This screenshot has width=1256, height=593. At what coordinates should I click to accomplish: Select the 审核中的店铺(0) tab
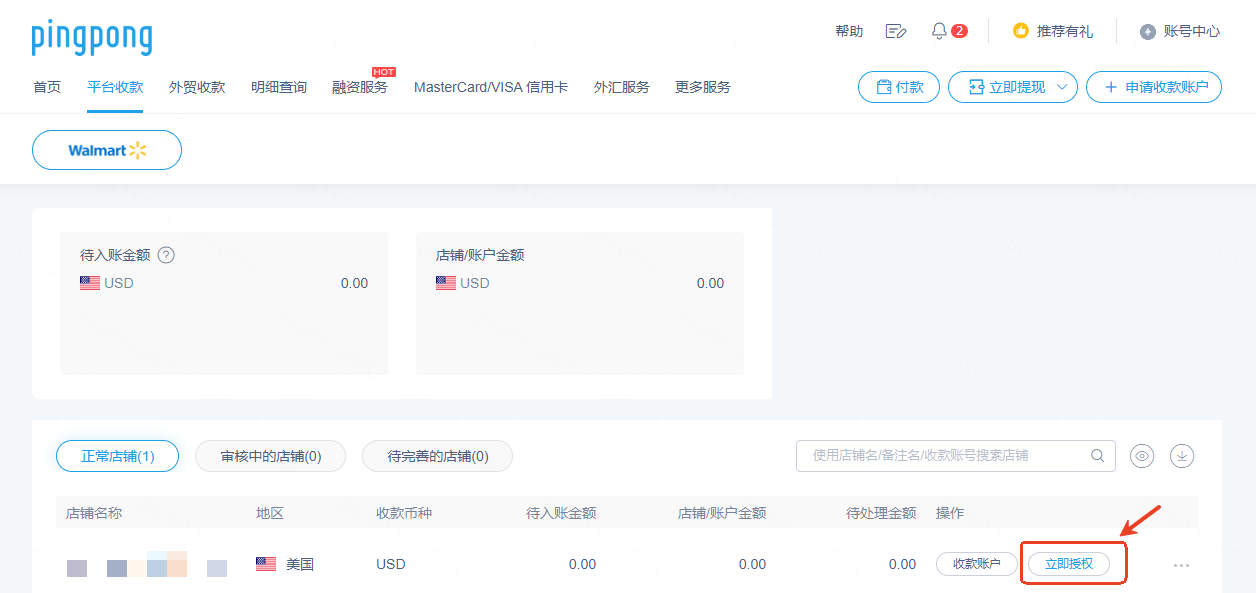[271, 456]
